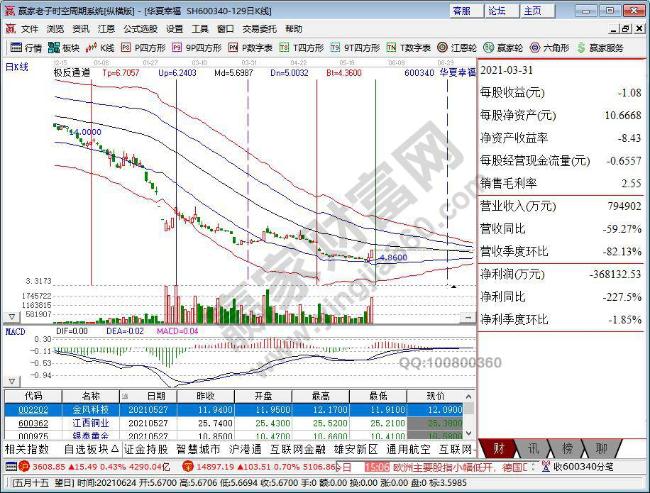
Task: Switch to the 讯 news tab
Action: (533, 449)
